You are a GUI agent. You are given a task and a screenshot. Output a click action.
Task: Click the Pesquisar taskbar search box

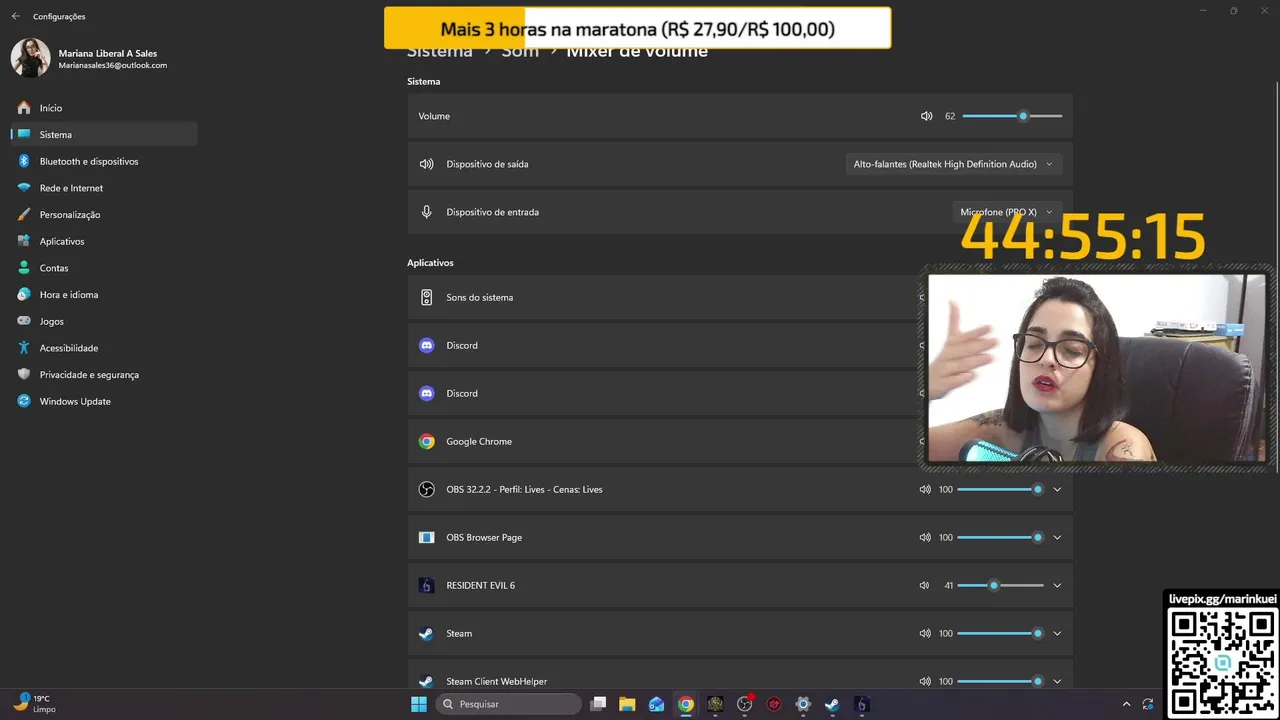[509, 704]
